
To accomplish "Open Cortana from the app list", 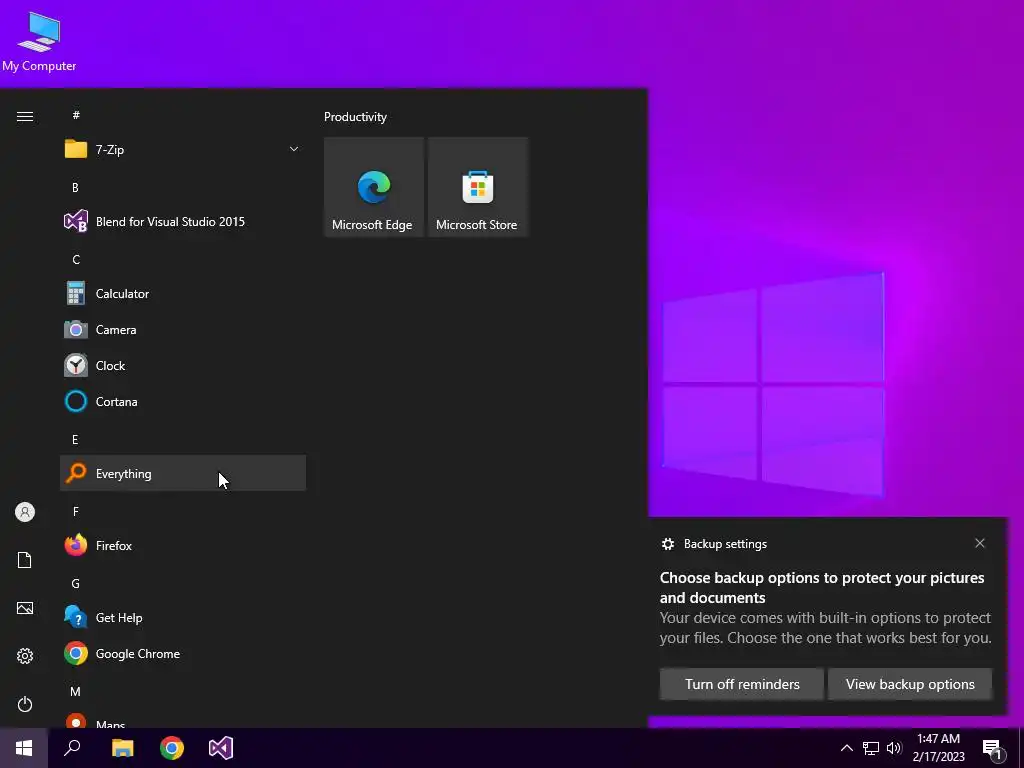I will (x=183, y=402).
